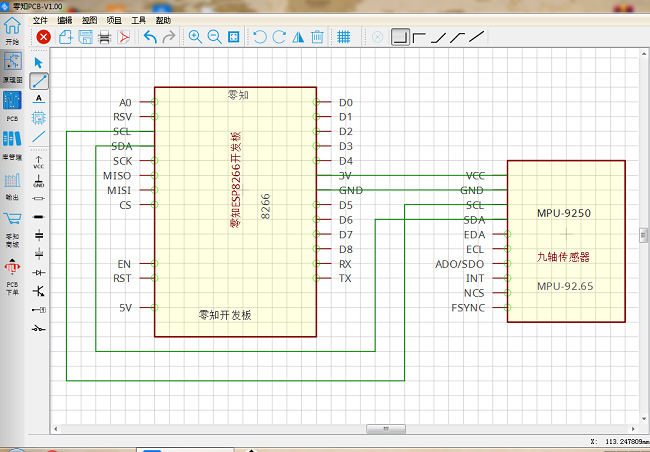Open the 开始 home page

point(12,30)
